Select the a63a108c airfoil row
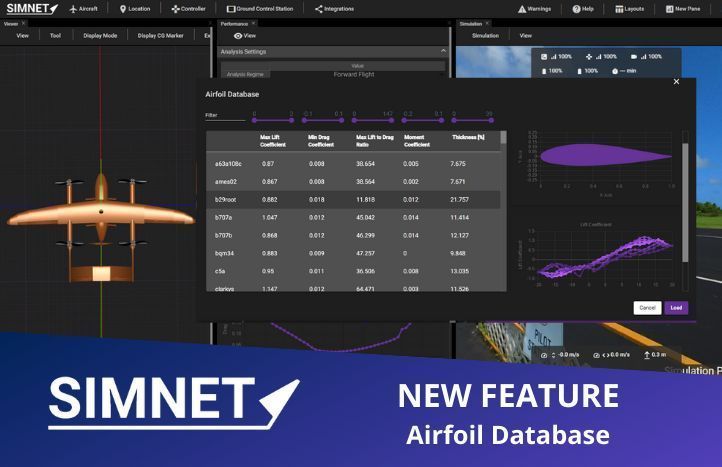 [x=353, y=163]
